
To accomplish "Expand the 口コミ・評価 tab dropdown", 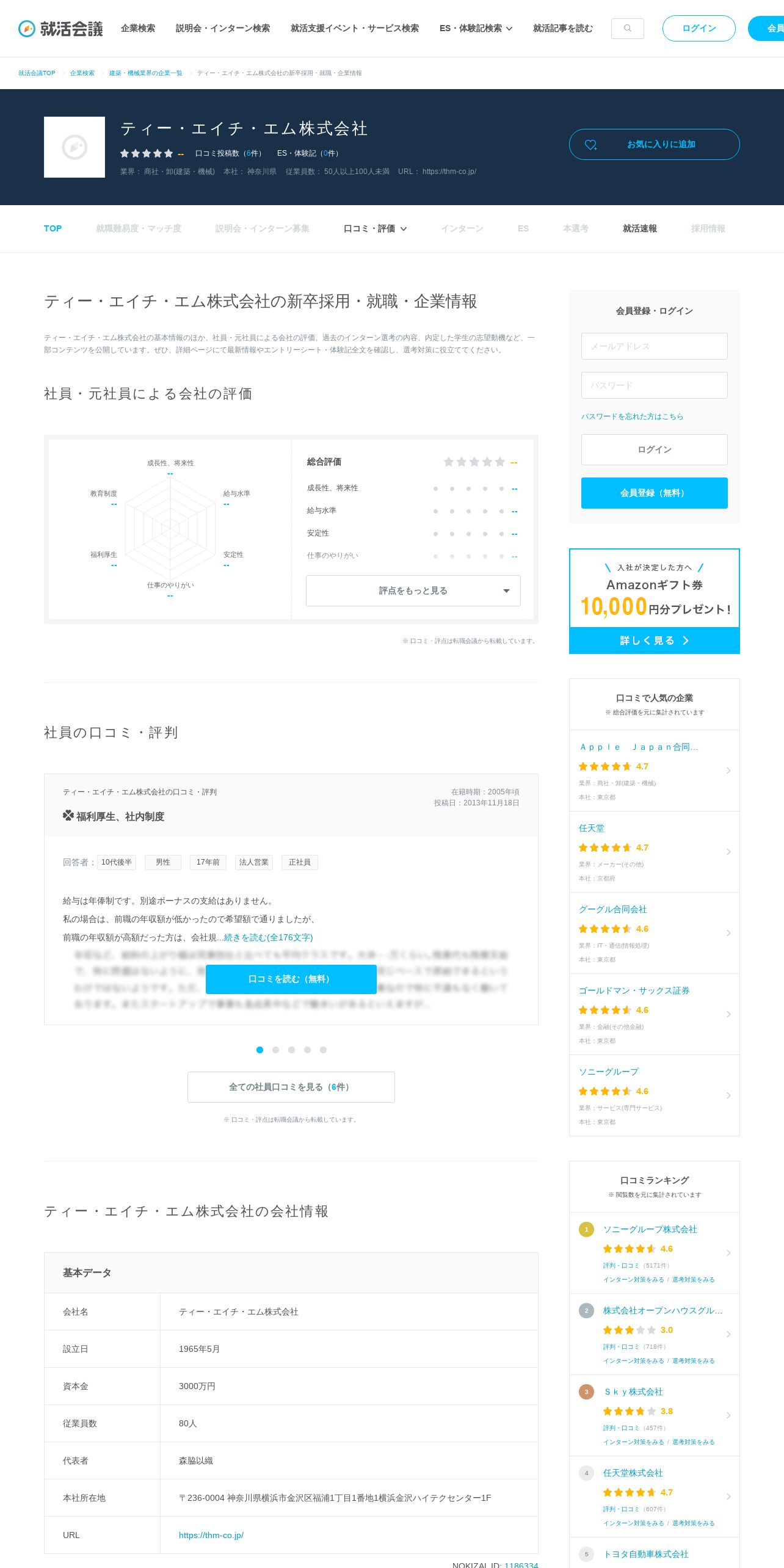I will [375, 228].
